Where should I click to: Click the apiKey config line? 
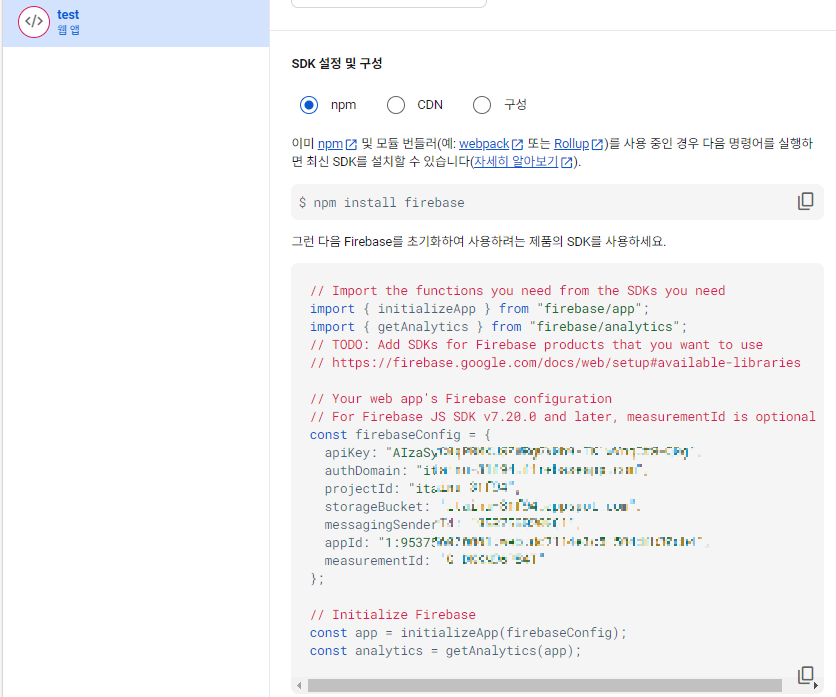[512, 453]
